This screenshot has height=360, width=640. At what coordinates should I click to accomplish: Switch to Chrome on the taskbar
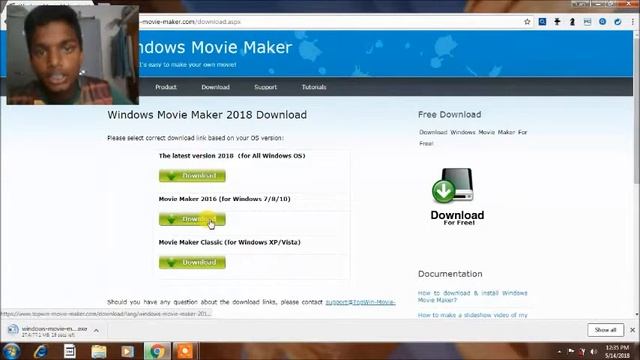pyautogui.click(x=156, y=351)
